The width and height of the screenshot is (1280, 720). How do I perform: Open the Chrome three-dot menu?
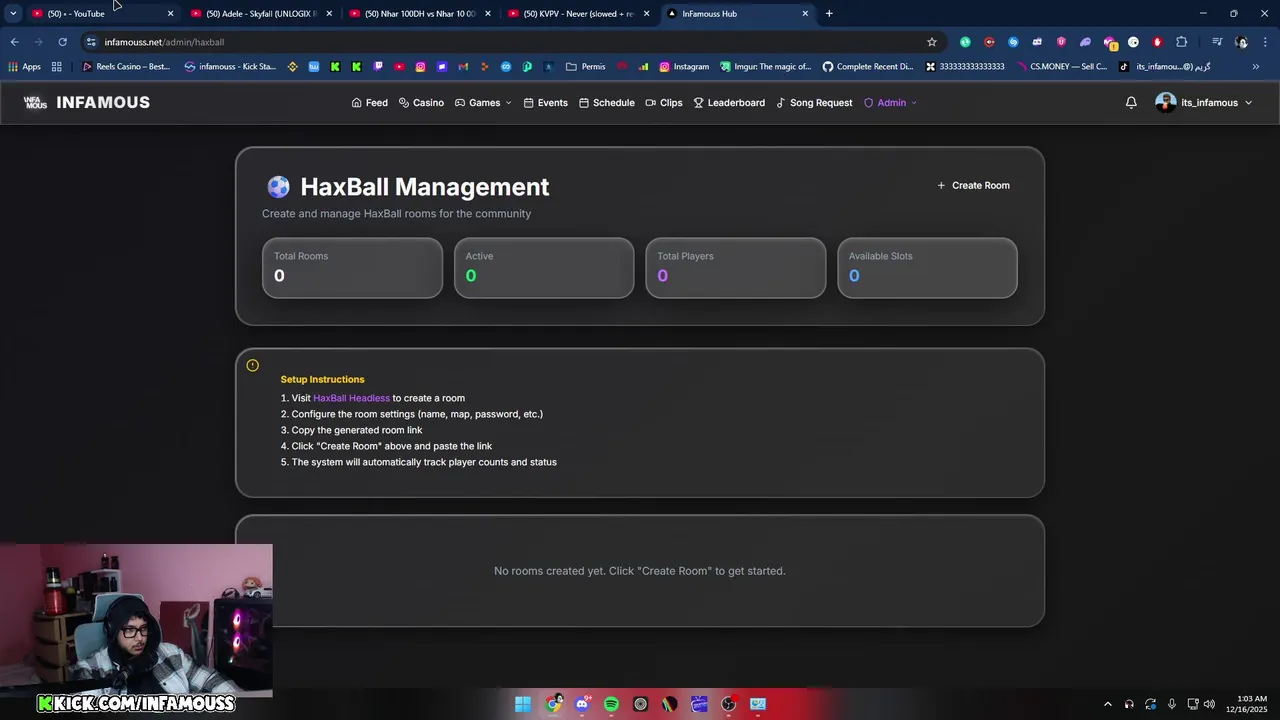(1265, 42)
